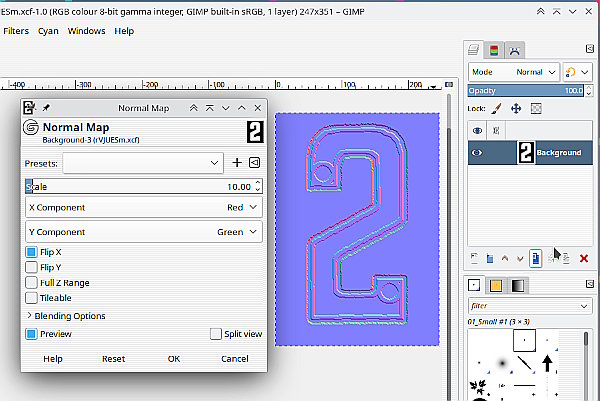Disable the Flip X checkbox
Viewport: 600px width, 401px height.
[x=32, y=252]
